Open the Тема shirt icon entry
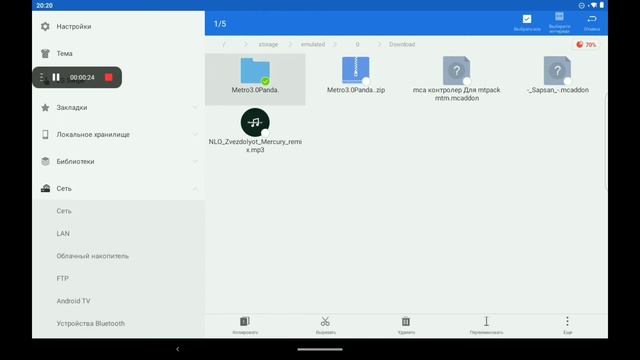 [x=45, y=53]
